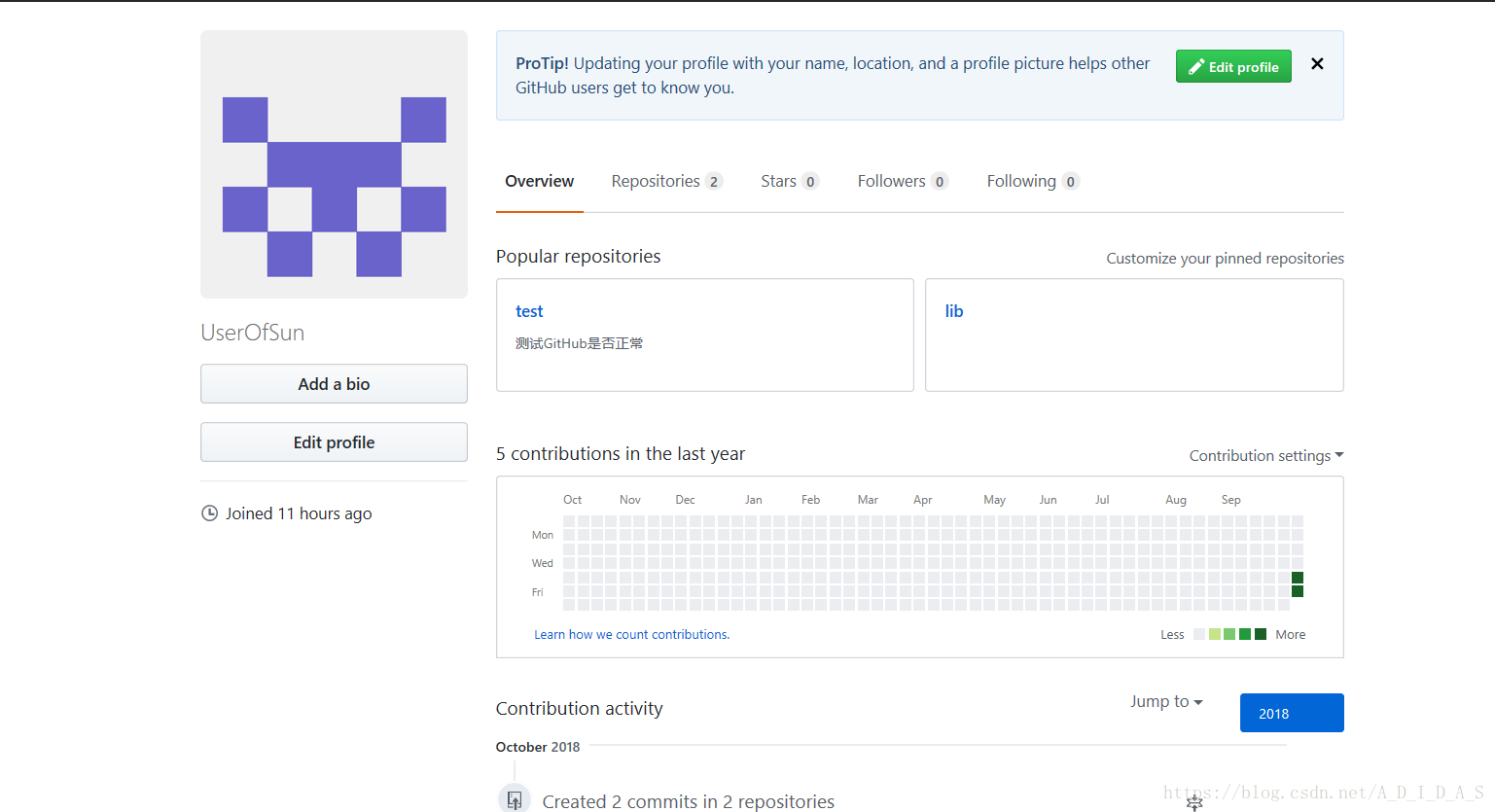Open the Following tab

[x=1033, y=181]
